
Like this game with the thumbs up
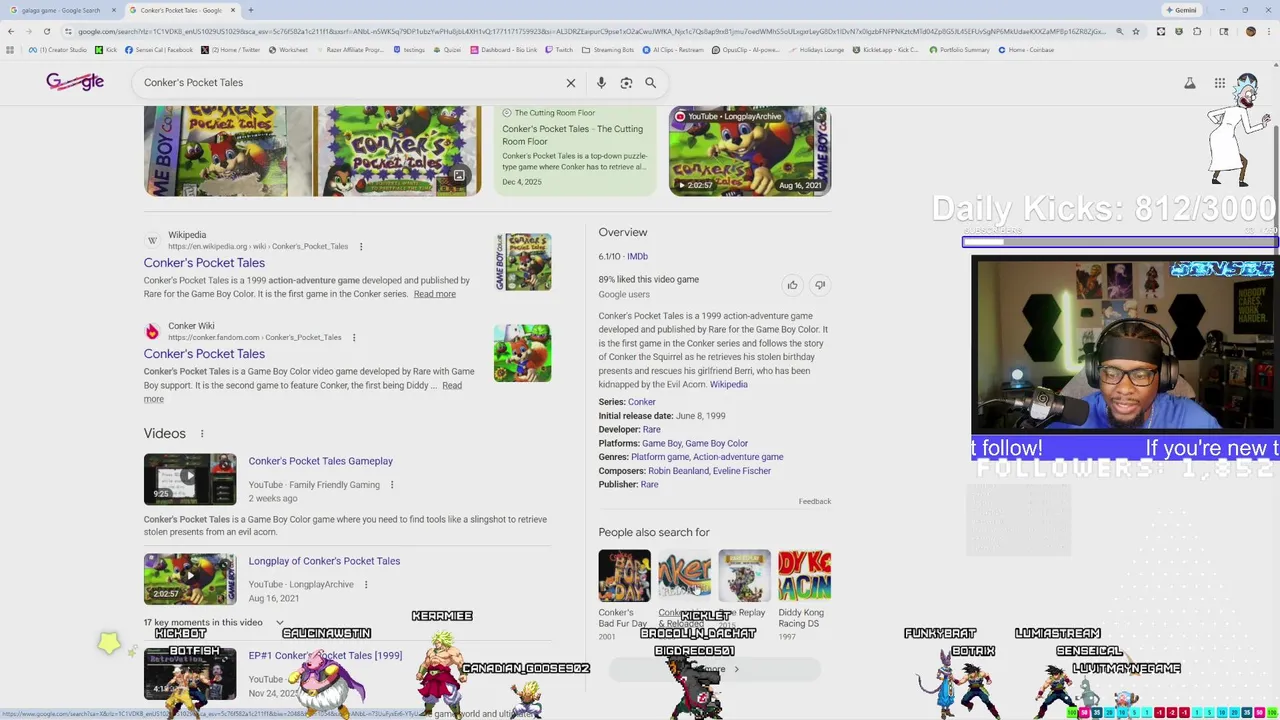792,285
